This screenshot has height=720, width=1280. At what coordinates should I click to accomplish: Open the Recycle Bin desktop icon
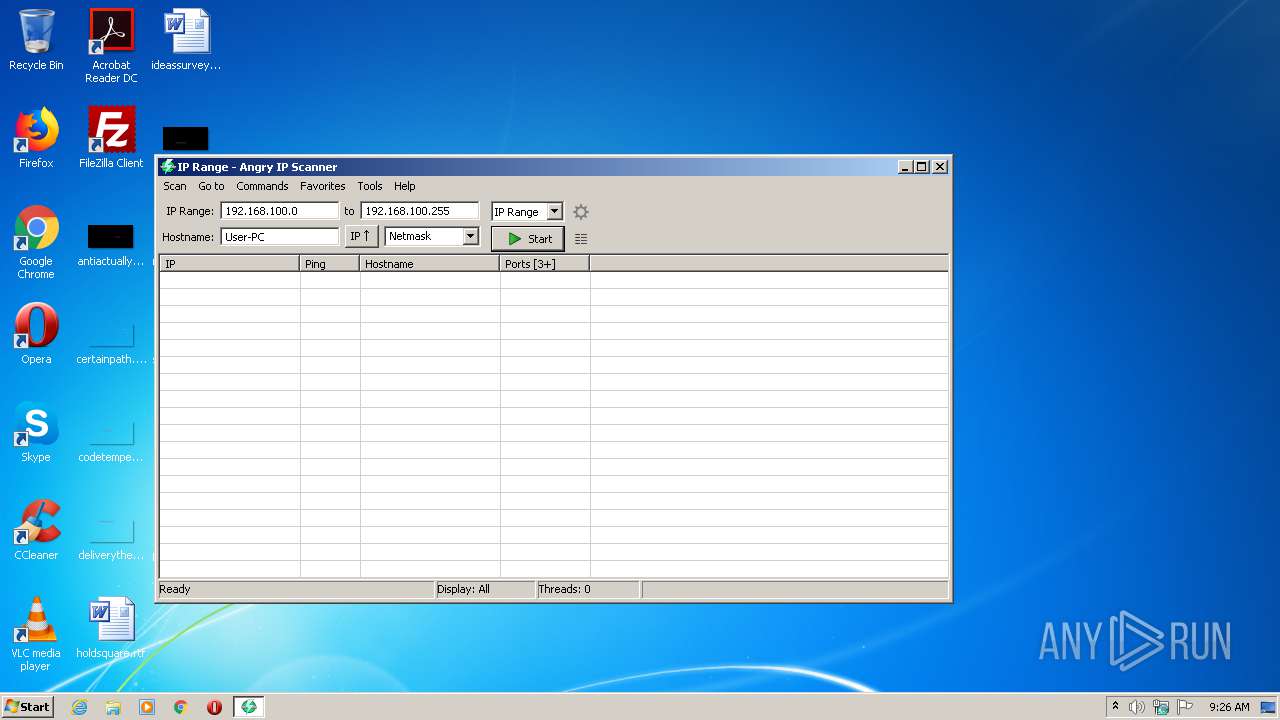tap(36, 41)
